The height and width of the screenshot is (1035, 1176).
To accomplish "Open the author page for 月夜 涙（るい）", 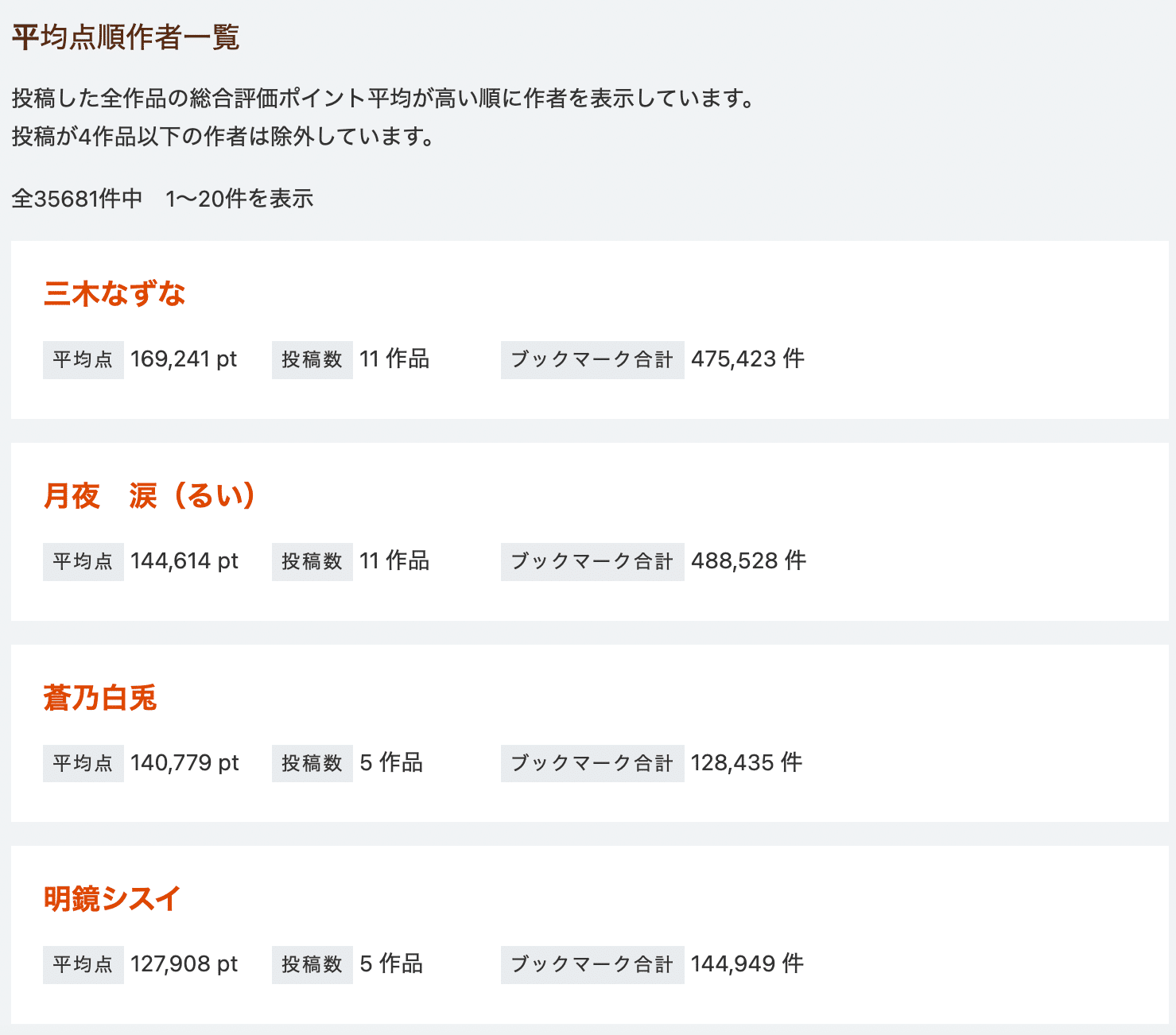I will click(150, 494).
